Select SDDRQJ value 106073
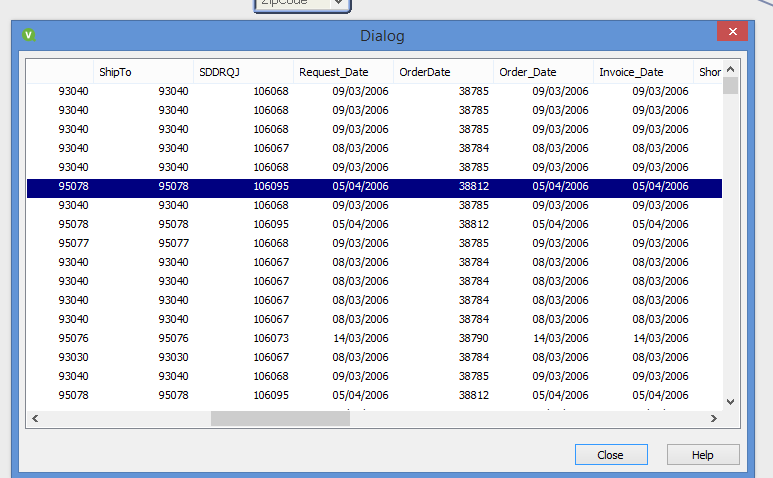Image resolution: width=773 pixels, height=478 pixels. (x=271, y=339)
